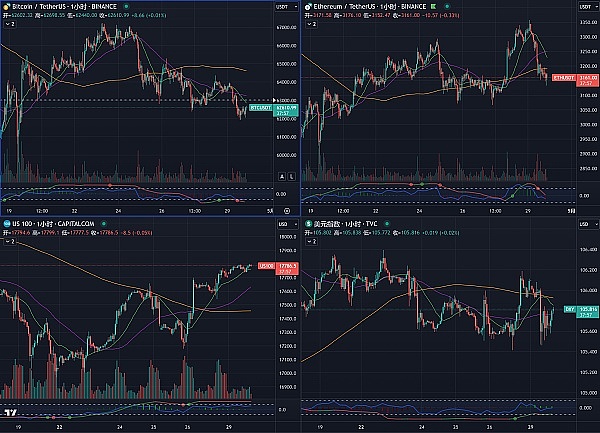
Task: Click the Bitcoin coin icon in chart header
Action: [5, 5]
